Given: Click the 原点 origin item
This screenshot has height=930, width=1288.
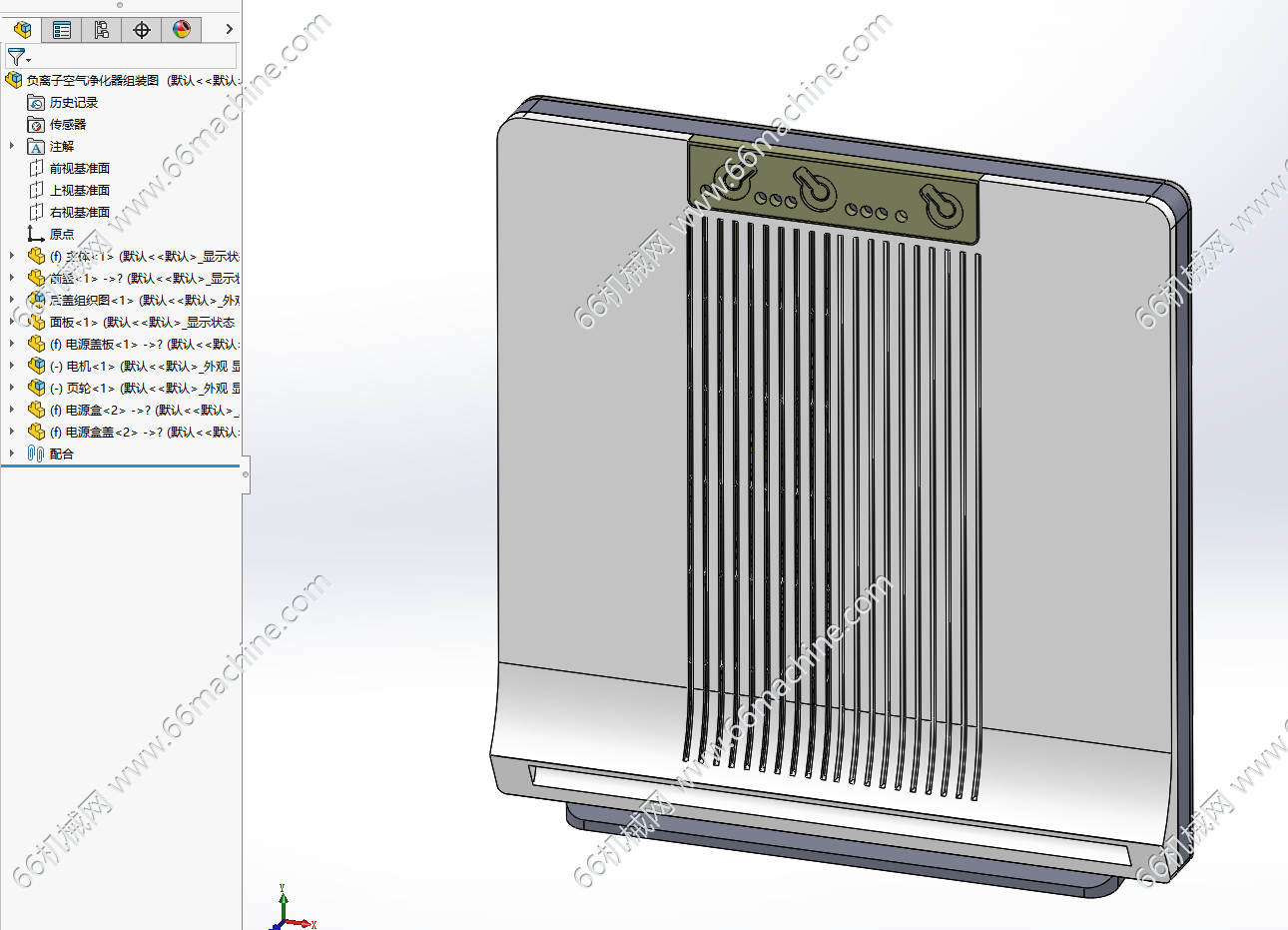Looking at the screenshot, I should [x=61, y=235].
